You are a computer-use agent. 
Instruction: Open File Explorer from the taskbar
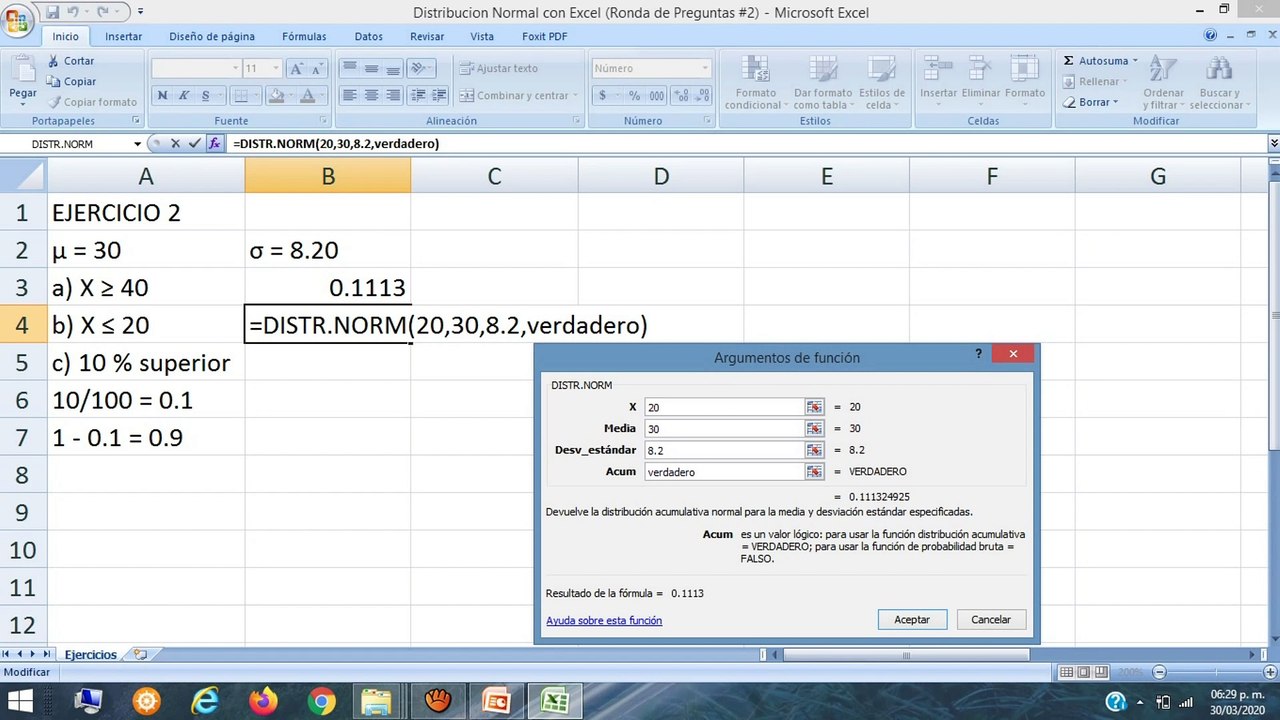coord(376,701)
